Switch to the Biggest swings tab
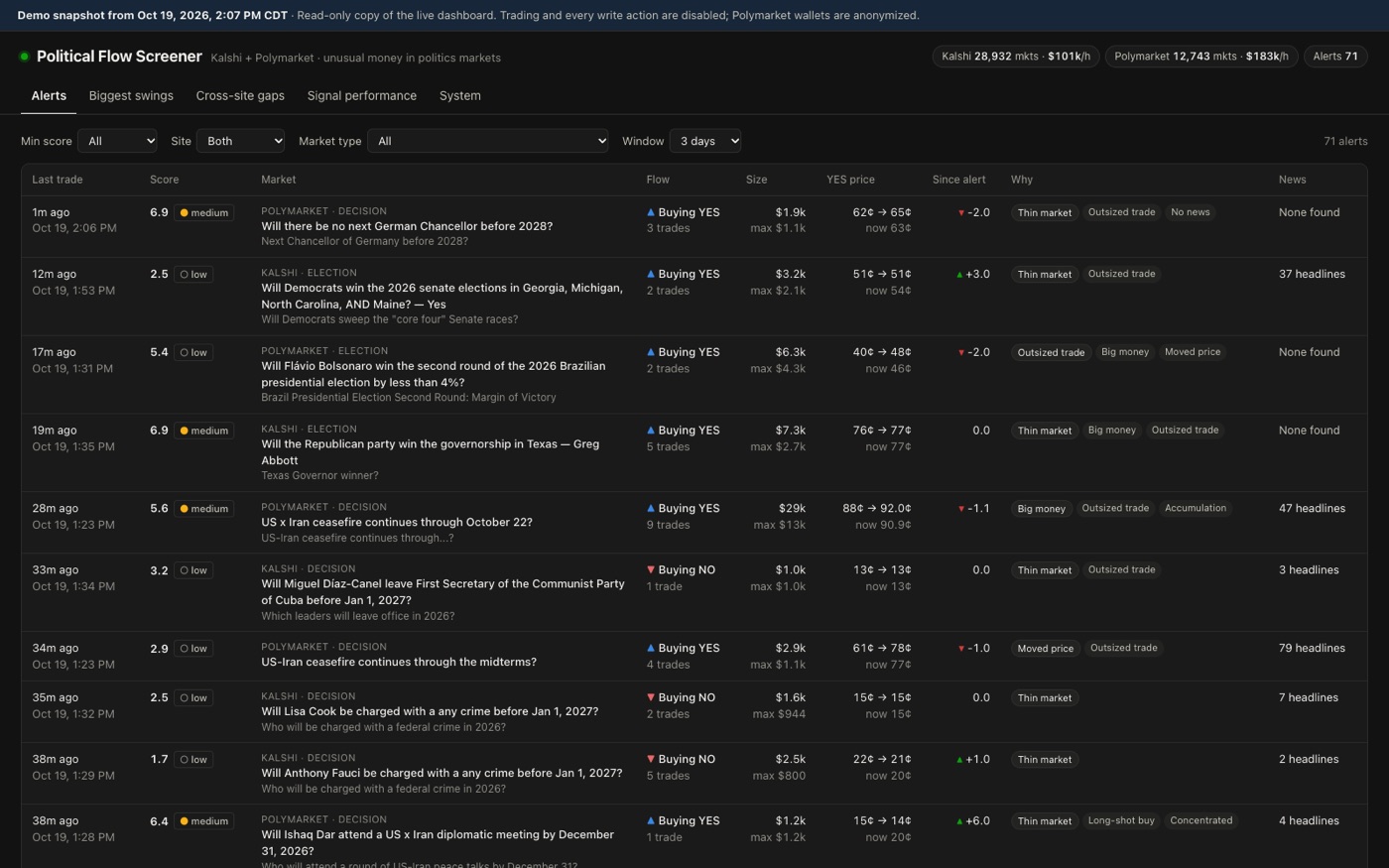 [131, 96]
